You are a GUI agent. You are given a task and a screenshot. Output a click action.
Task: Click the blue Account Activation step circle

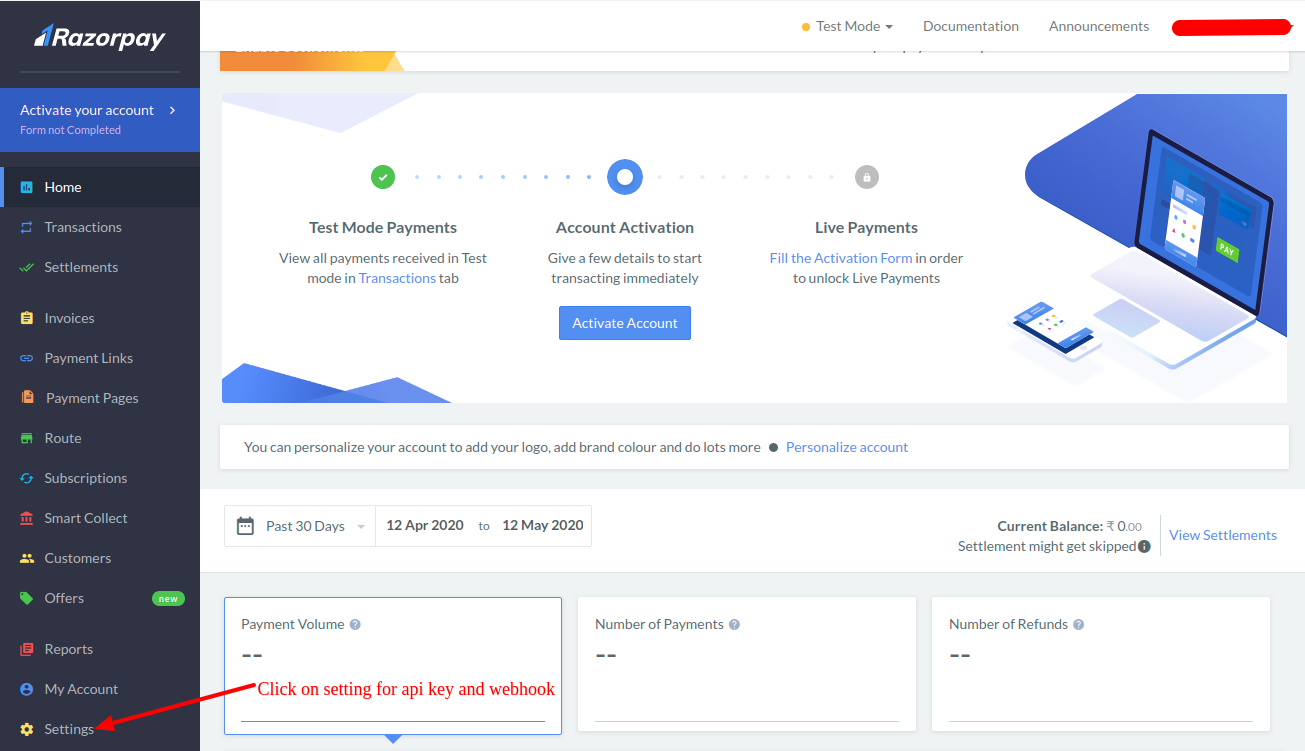click(x=625, y=177)
